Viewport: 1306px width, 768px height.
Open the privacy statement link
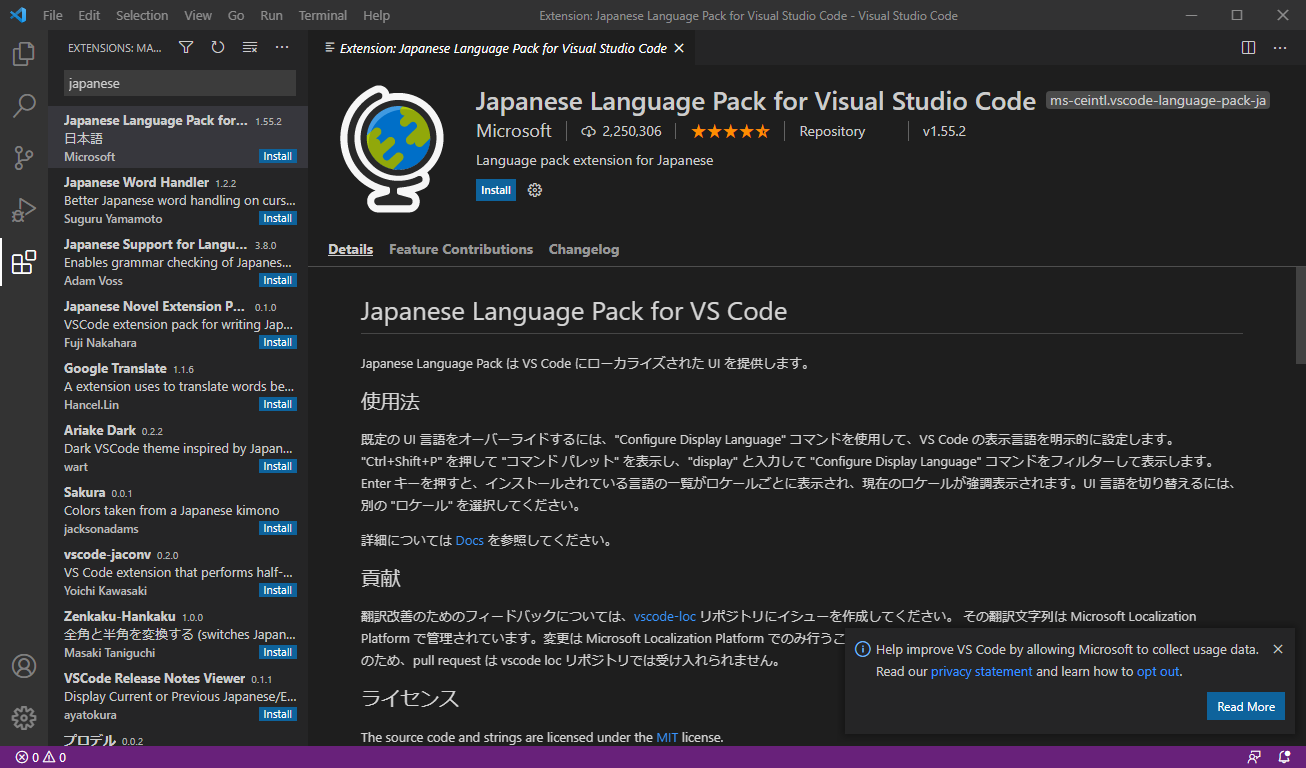click(x=981, y=671)
